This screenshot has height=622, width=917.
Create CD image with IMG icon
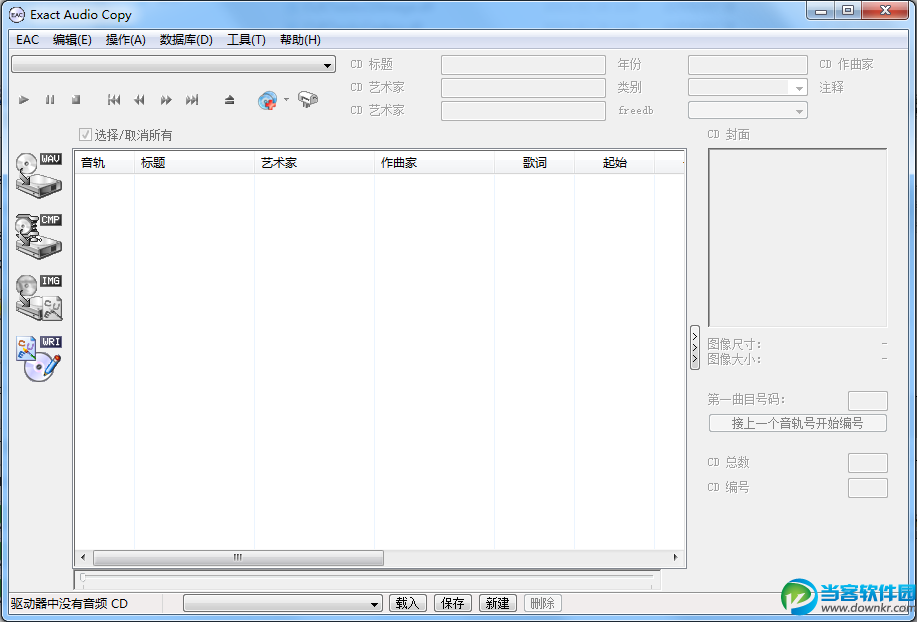point(39,298)
